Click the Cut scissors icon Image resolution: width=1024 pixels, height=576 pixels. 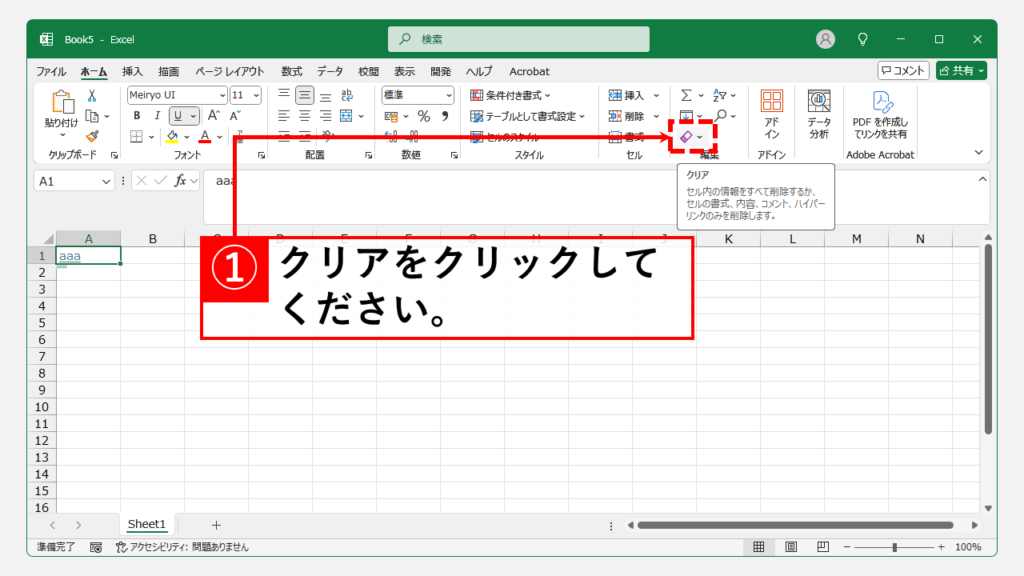coord(91,96)
